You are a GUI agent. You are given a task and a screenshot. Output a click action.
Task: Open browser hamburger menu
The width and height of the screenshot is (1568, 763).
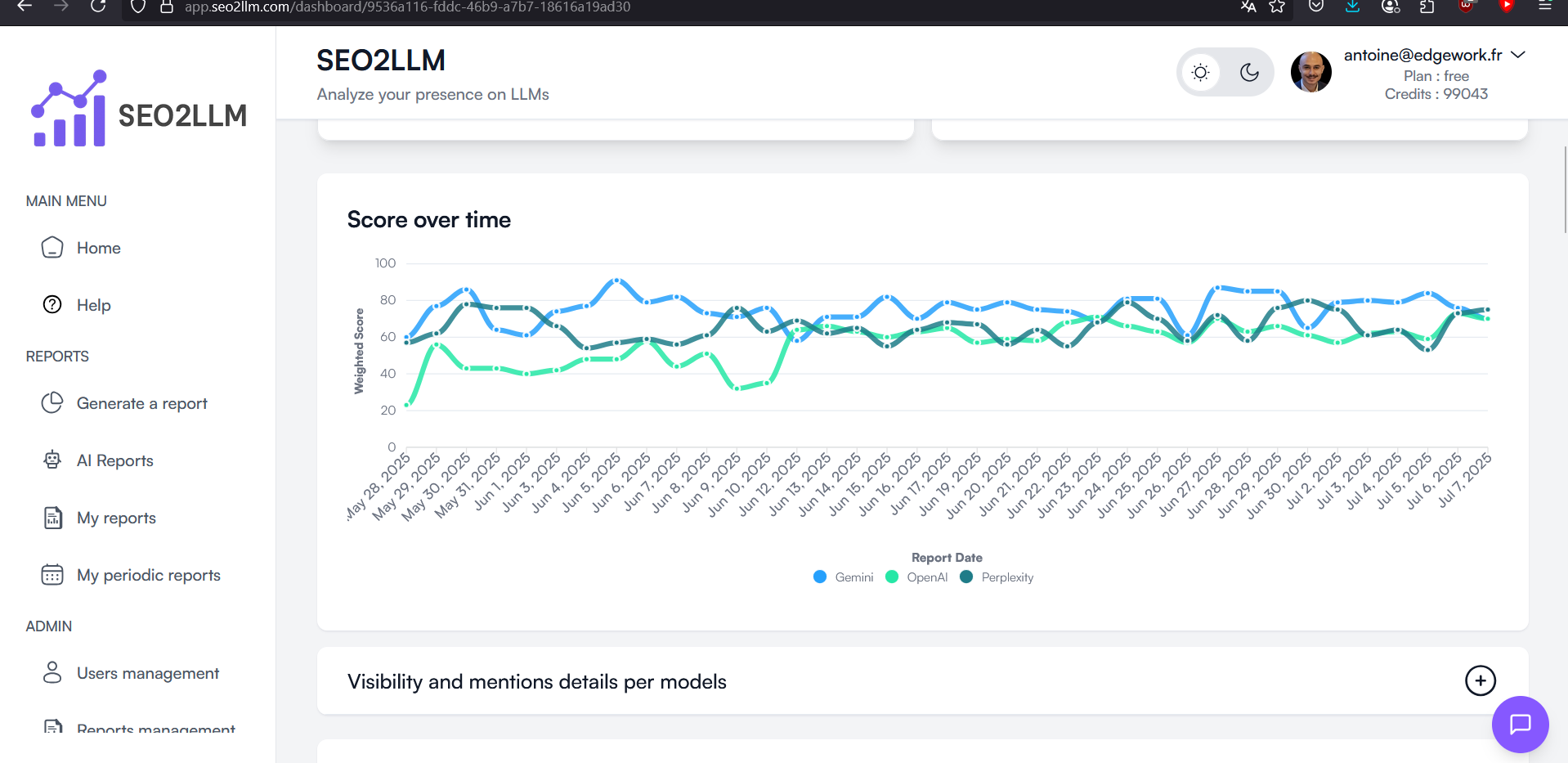[x=1544, y=7]
